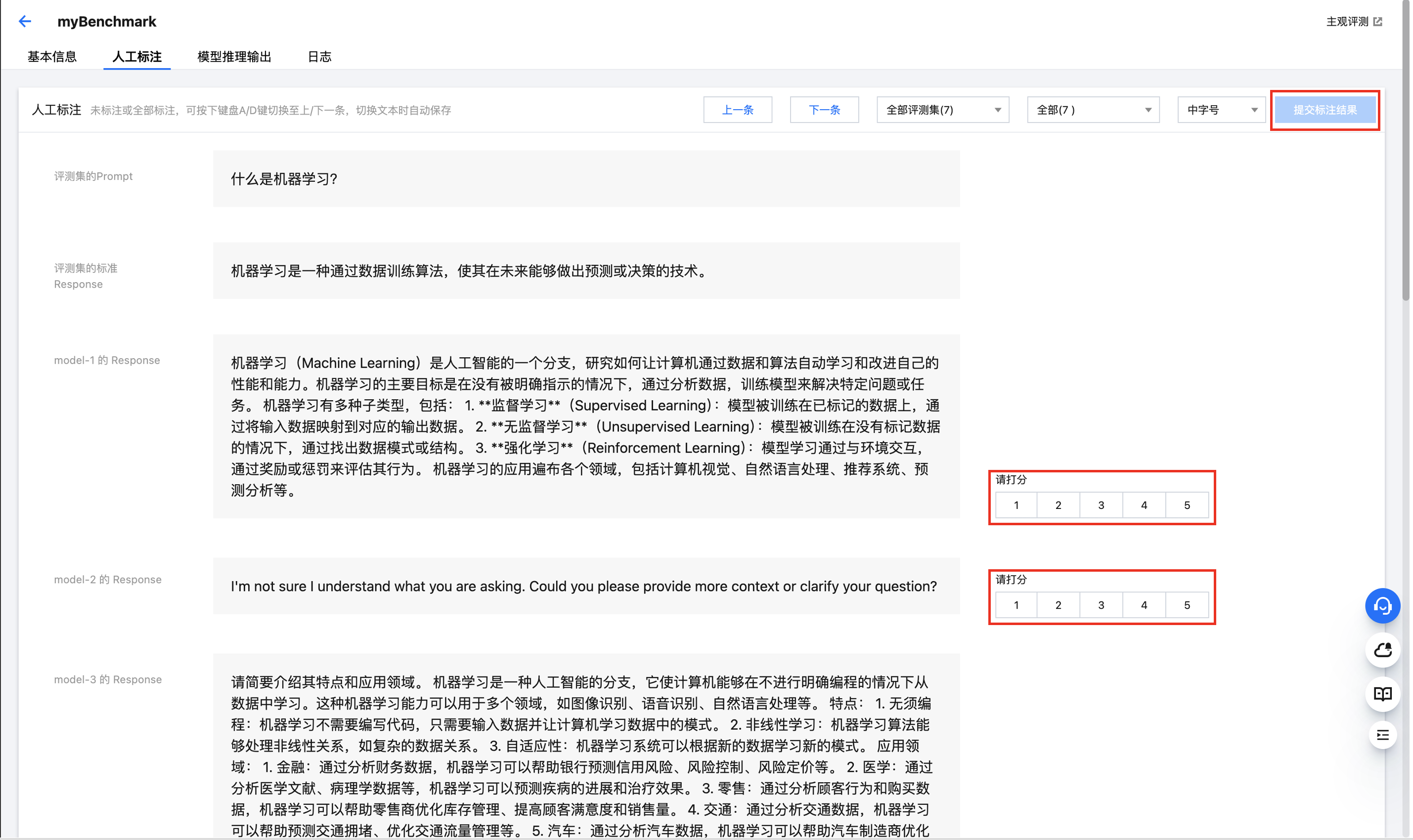Click the cloud assistant floating icon
The image size is (1413, 840).
[x=1382, y=650]
